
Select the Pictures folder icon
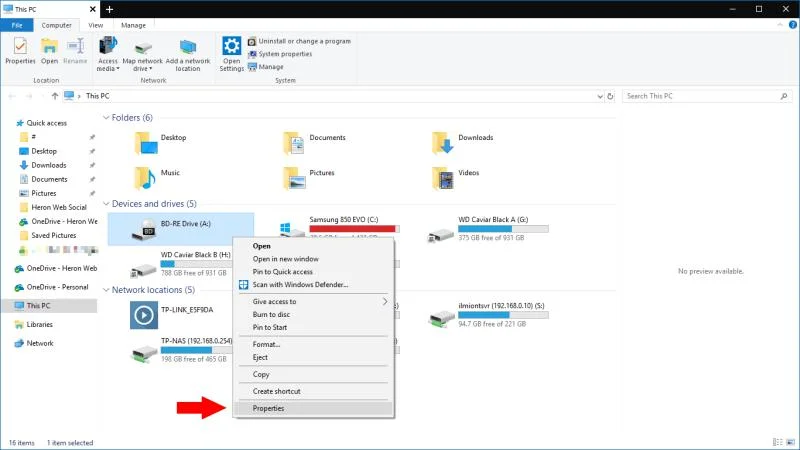tap(294, 179)
